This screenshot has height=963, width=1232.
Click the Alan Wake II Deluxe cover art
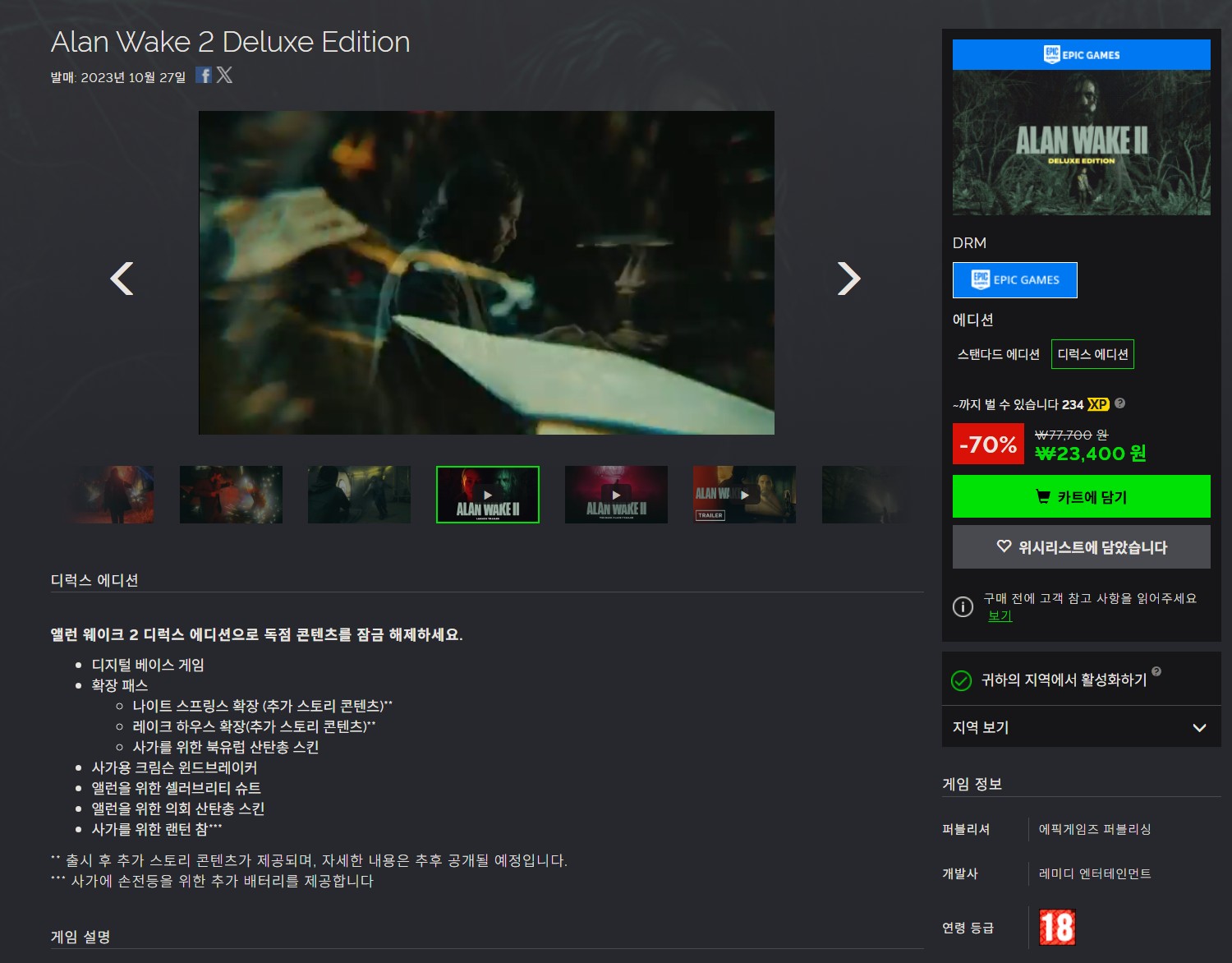[1081, 142]
